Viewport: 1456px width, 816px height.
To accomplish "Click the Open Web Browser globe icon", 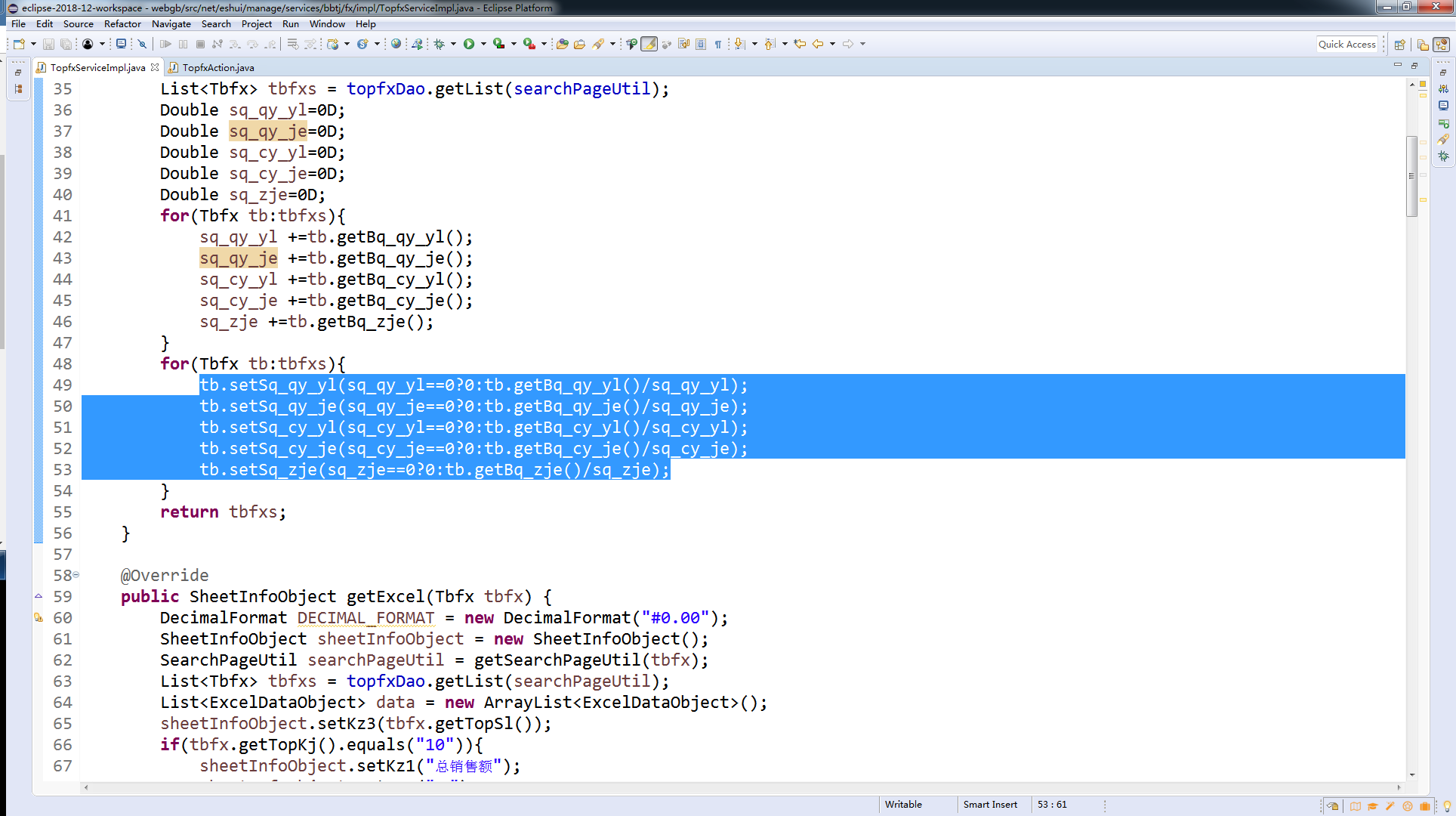I will pos(396,44).
